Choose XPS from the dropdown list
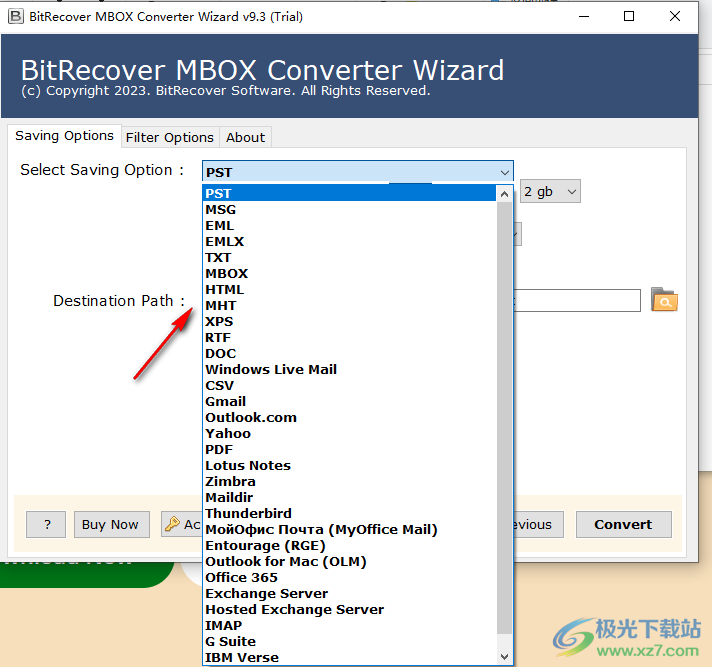This screenshot has height=667, width=712. pyautogui.click(x=349, y=321)
